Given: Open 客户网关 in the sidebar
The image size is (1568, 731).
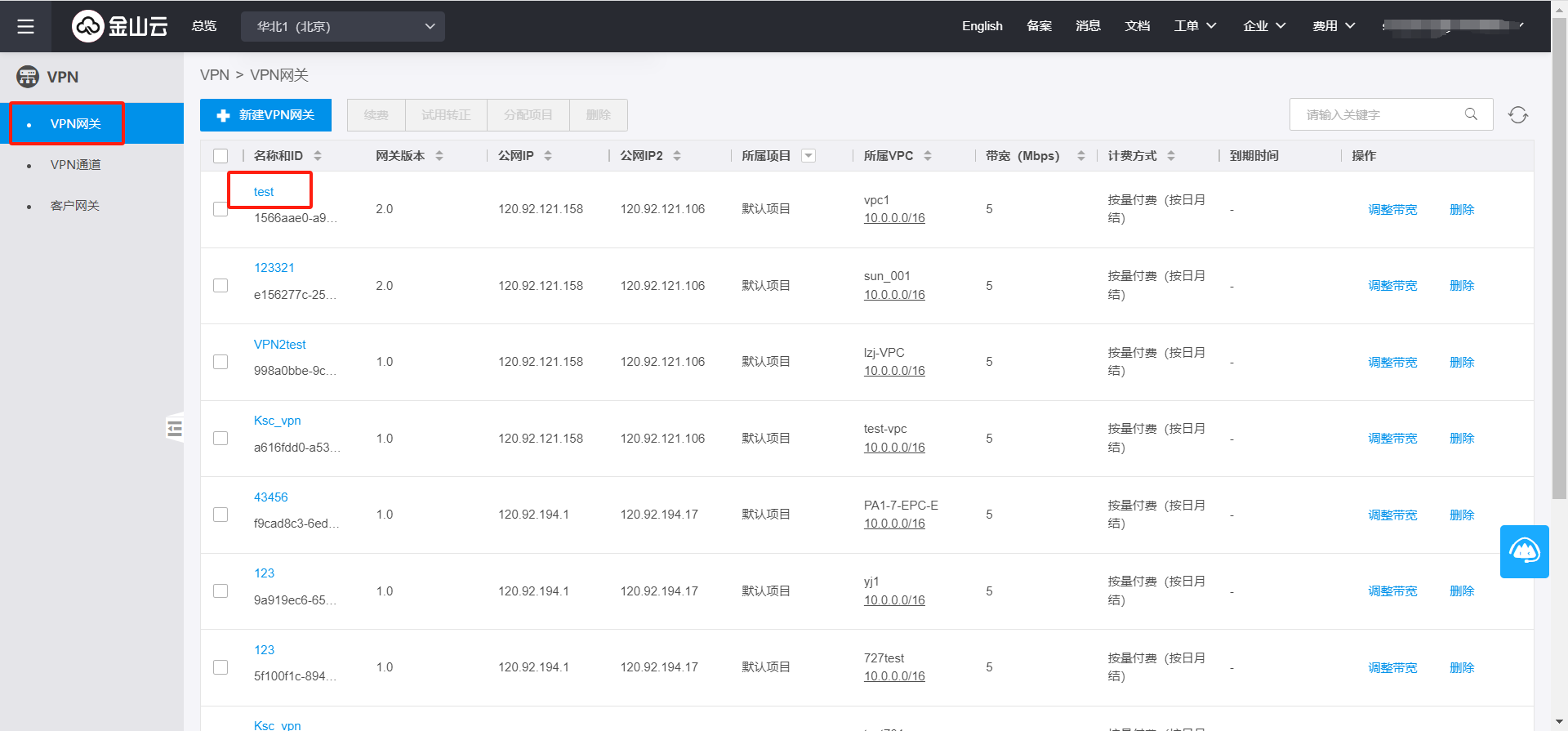Looking at the screenshot, I should (x=75, y=206).
